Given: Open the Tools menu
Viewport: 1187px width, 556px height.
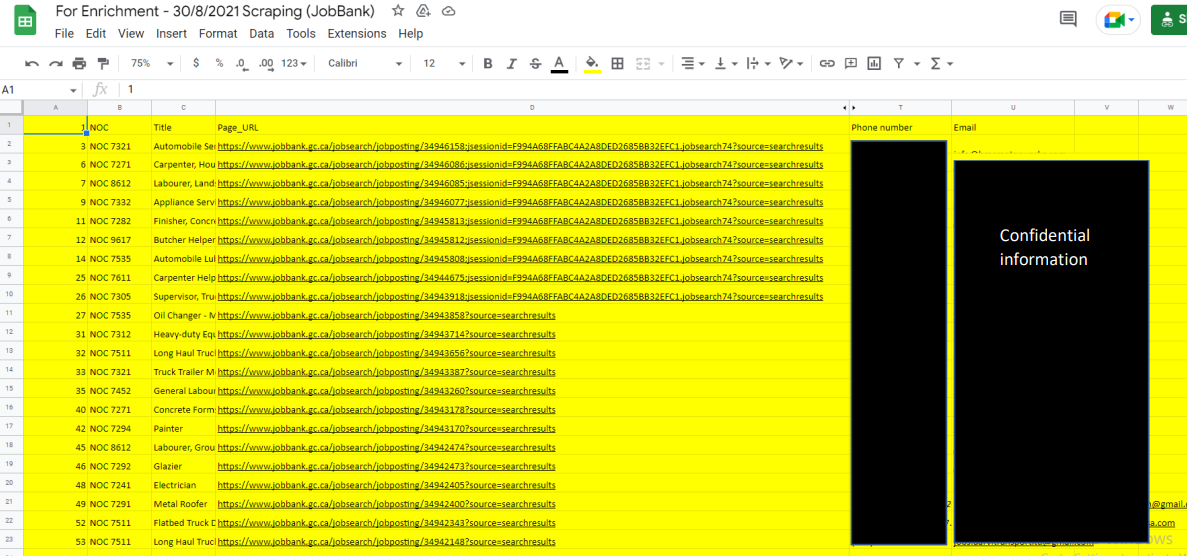Looking at the screenshot, I should pyautogui.click(x=301, y=33).
